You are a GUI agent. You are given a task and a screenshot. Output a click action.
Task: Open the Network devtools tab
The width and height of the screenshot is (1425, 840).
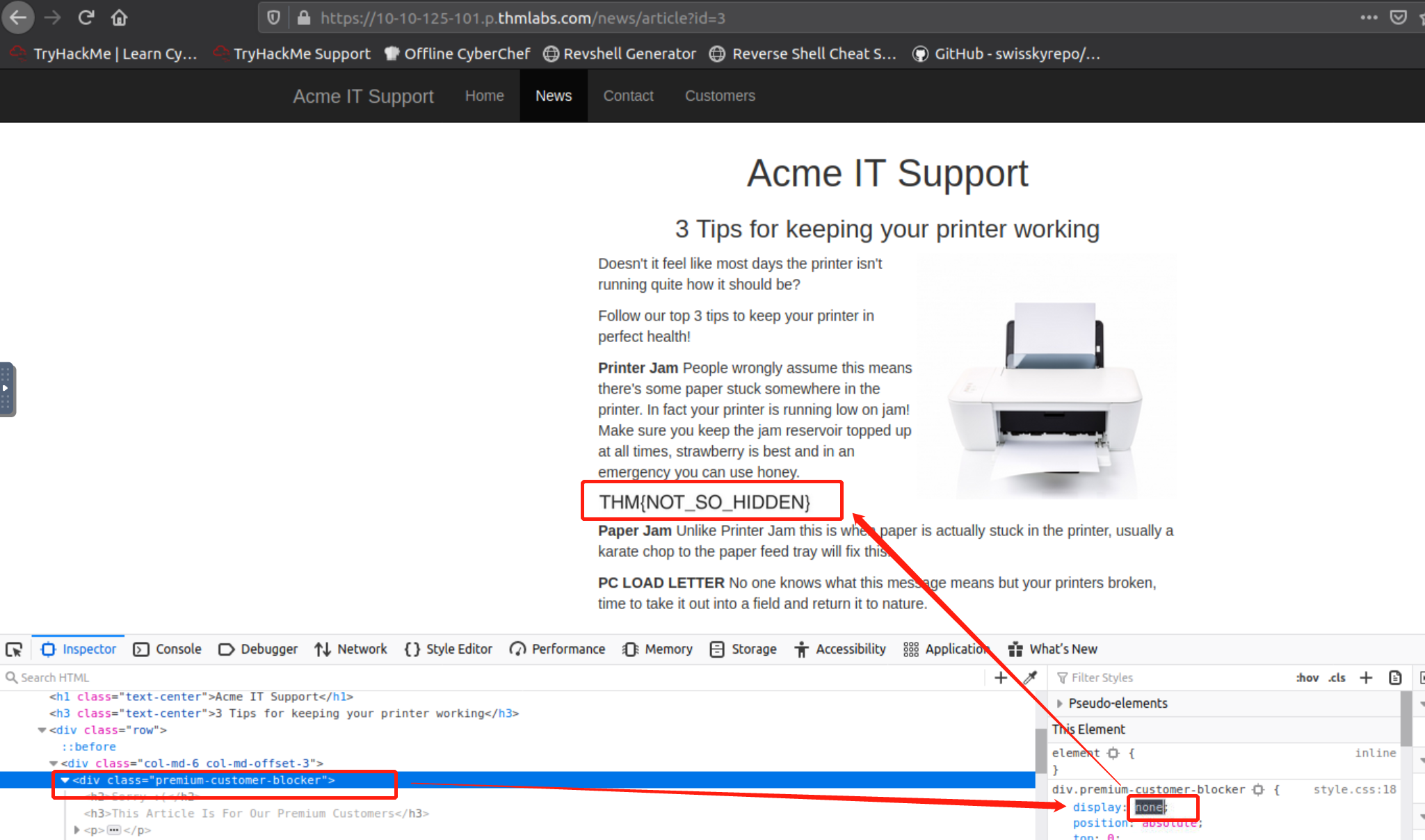click(351, 649)
